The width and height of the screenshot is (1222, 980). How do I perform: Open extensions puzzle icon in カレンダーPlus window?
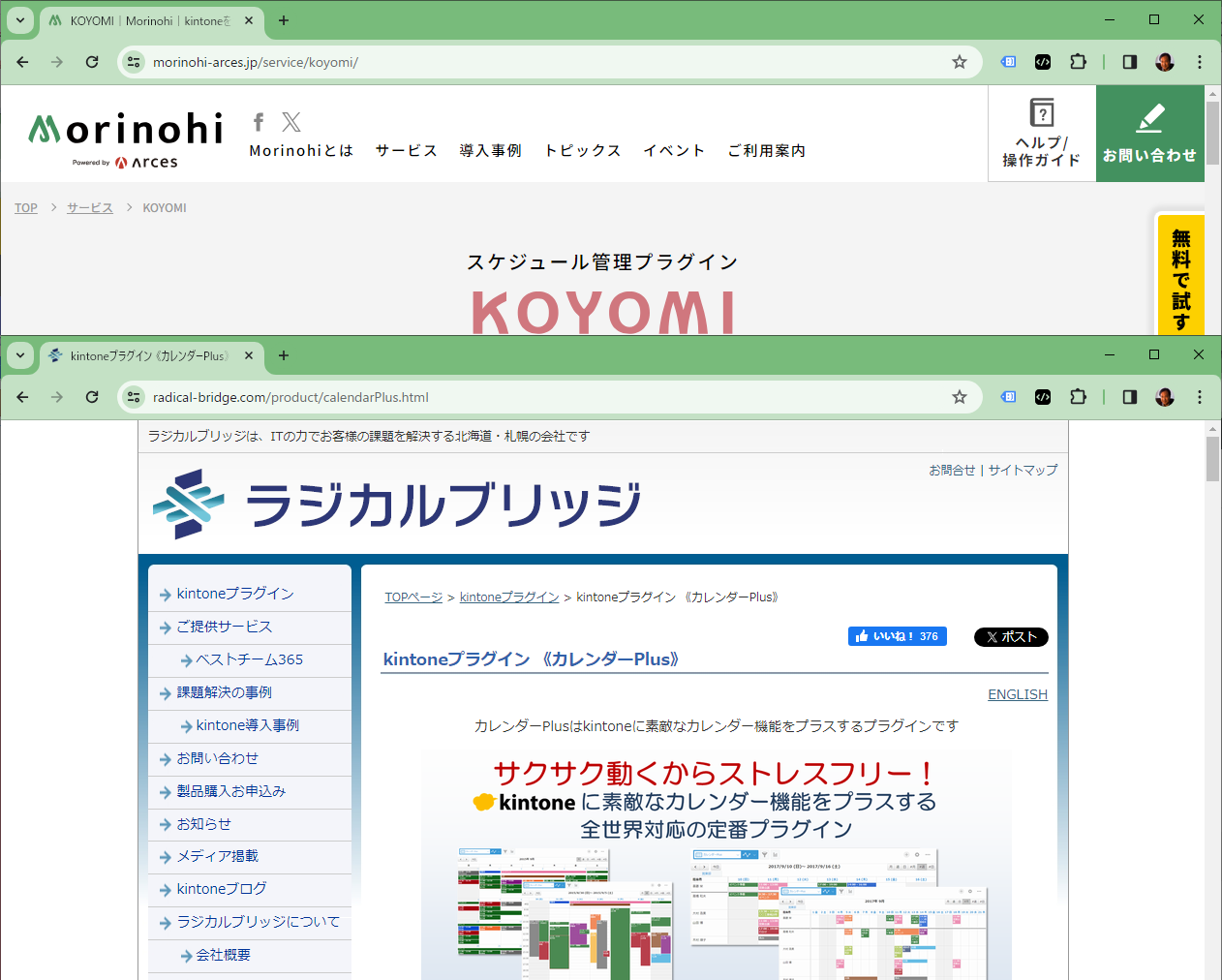click(1078, 397)
